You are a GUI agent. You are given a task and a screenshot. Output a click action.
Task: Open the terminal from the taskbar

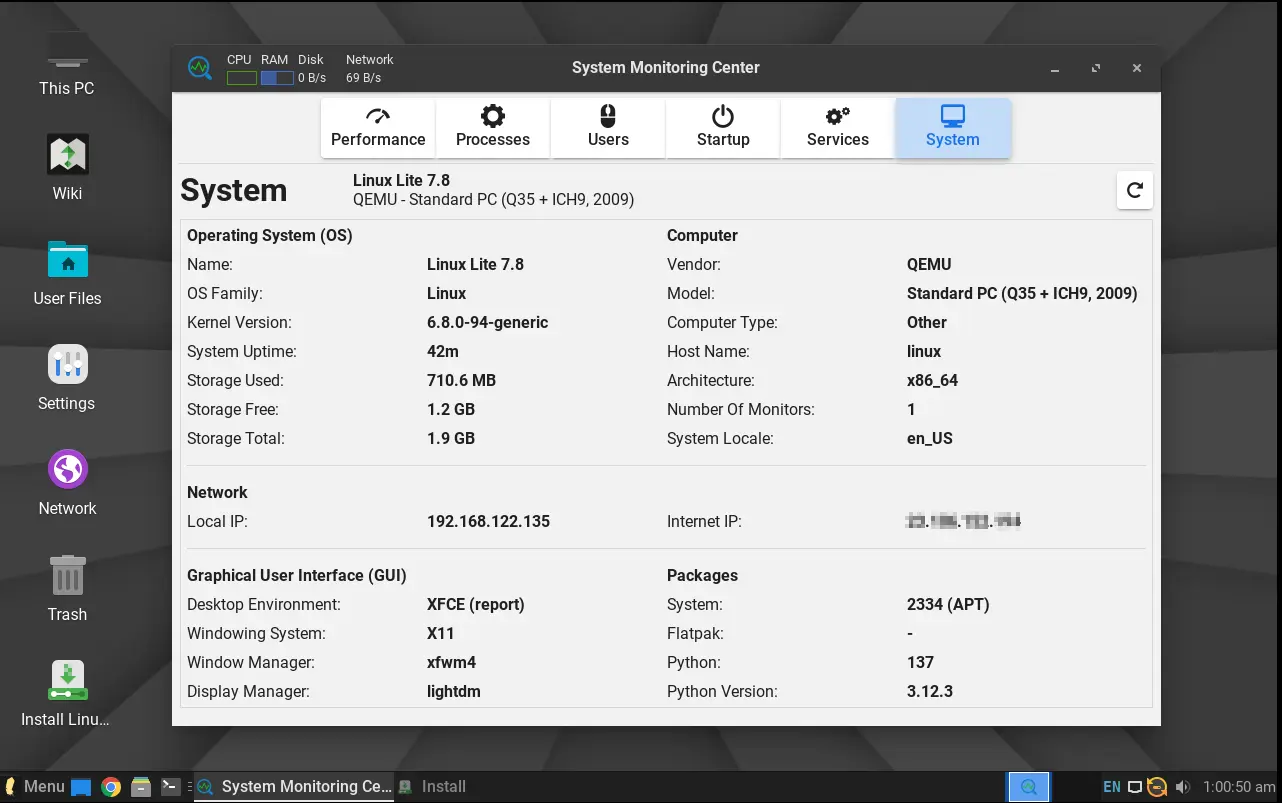click(x=170, y=787)
